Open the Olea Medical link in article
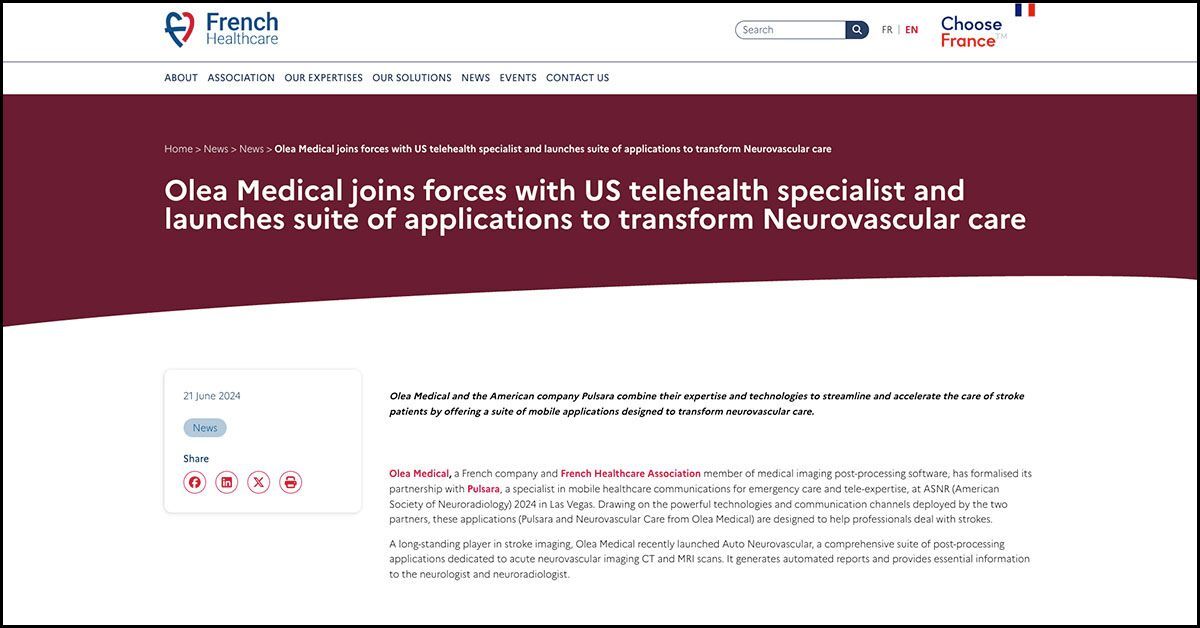This screenshot has height=628, width=1200. [x=419, y=473]
